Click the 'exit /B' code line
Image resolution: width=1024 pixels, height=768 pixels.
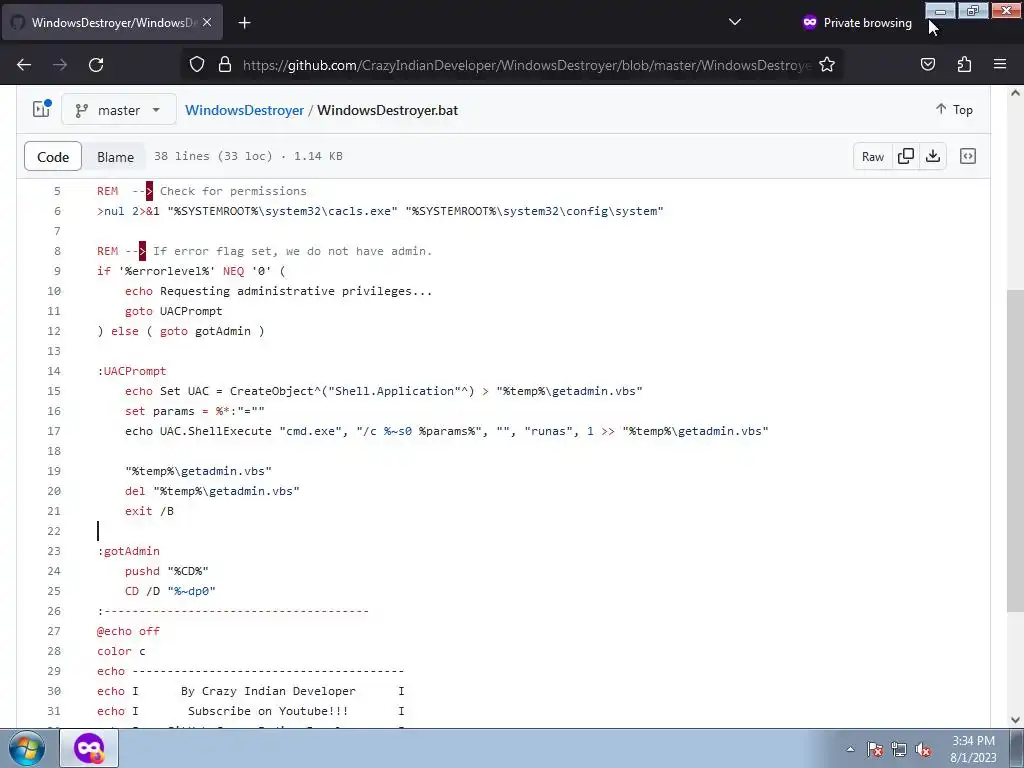150,511
